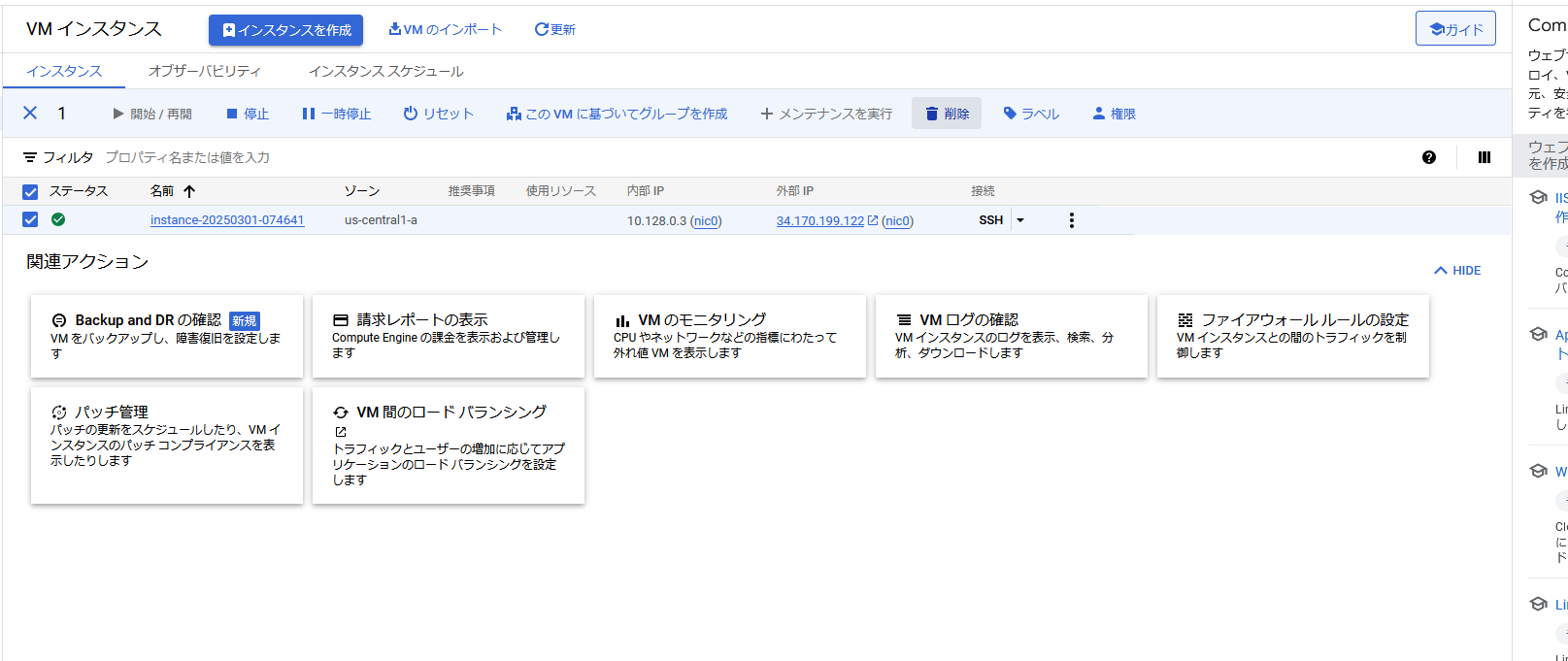
Task: Click the インスタンスを作成 button
Action: [x=285, y=30]
